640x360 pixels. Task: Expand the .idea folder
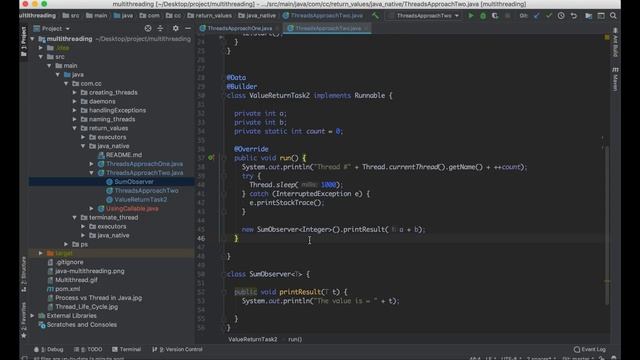41,48
